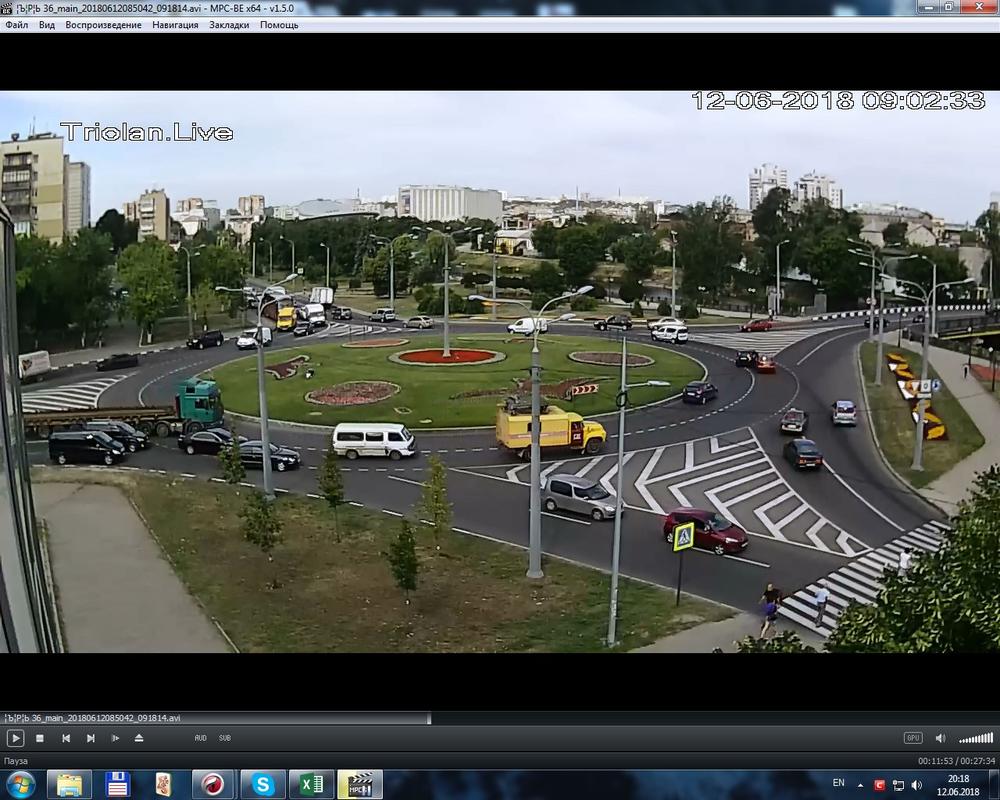The image size is (1000, 800).
Task: Open the Вид menu
Action: point(47,25)
